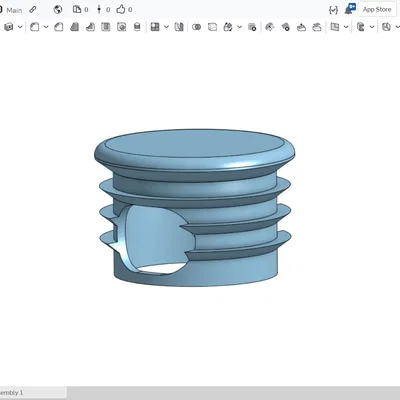Expand the fillet tool dropdown arrow

point(46,27)
